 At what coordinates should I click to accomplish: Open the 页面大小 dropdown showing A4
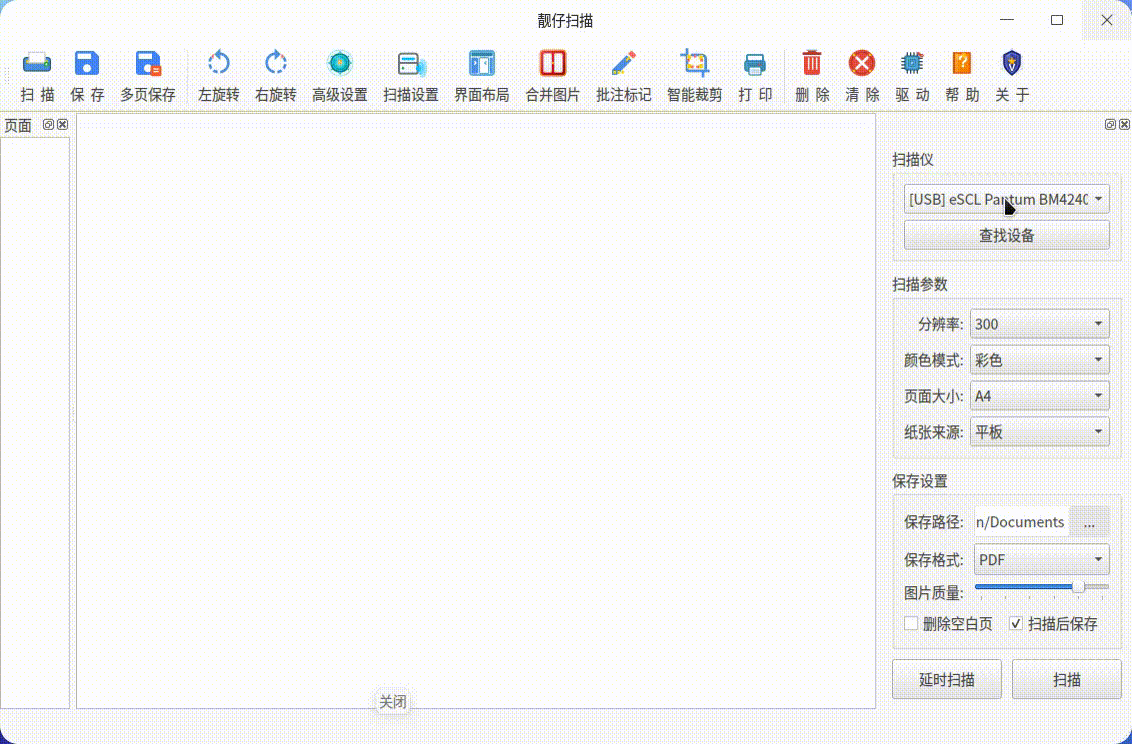click(x=1040, y=395)
